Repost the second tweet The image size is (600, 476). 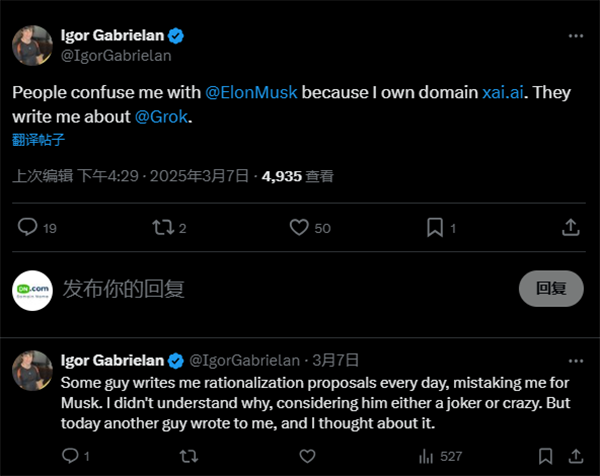188,456
